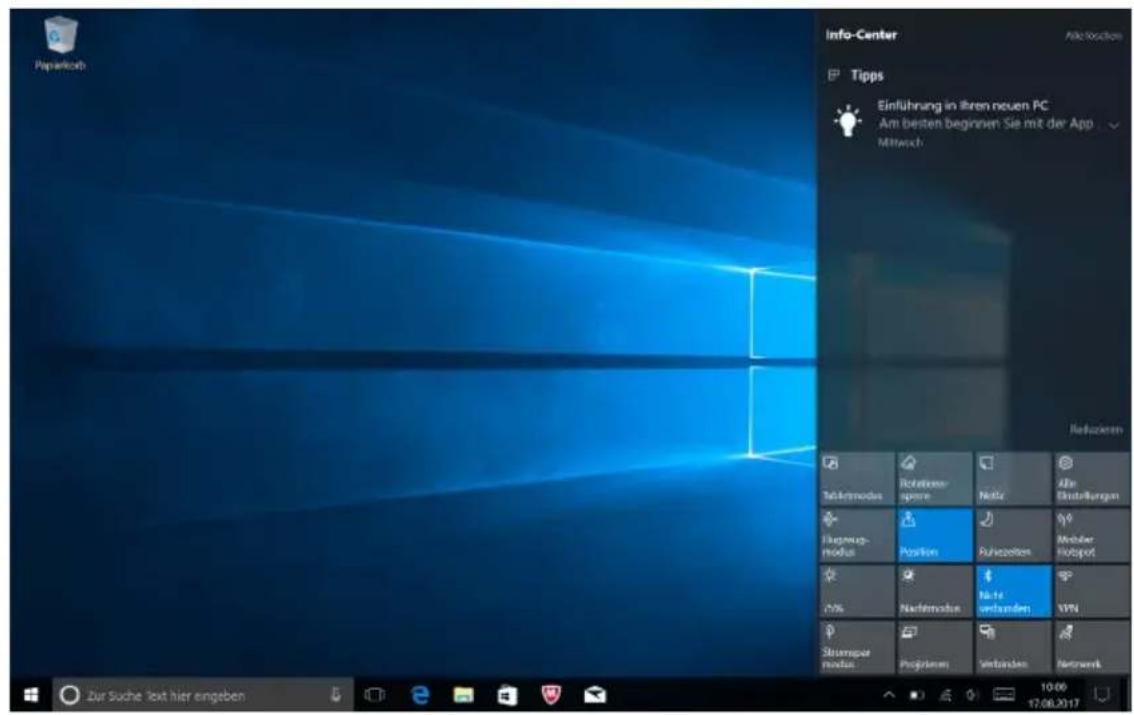This screenshot has width=1134, height=715.
Task: Open Microsoft Store from taskbar
Action: coord(508,695)
